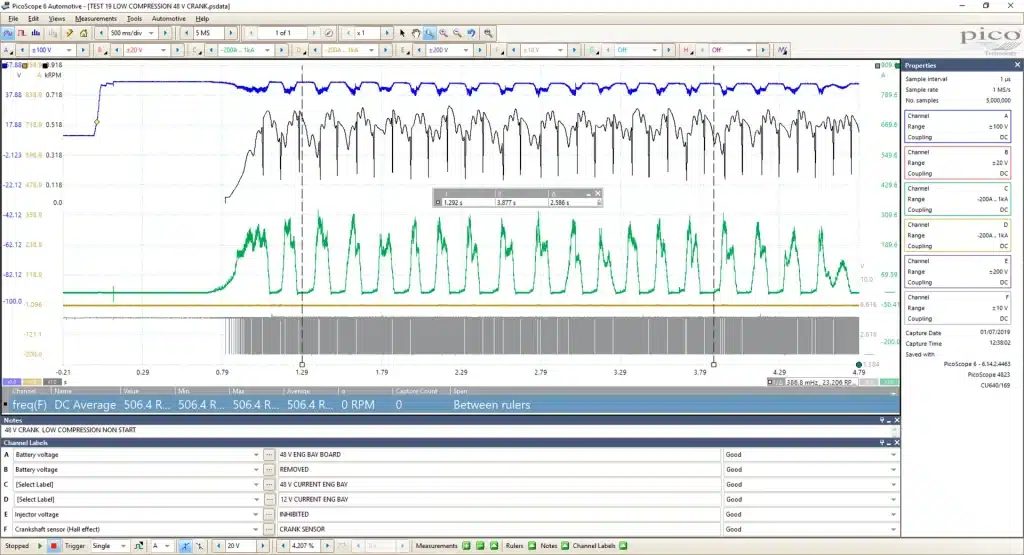
Task: Open the Help menu
Action: tap(202, 19)
